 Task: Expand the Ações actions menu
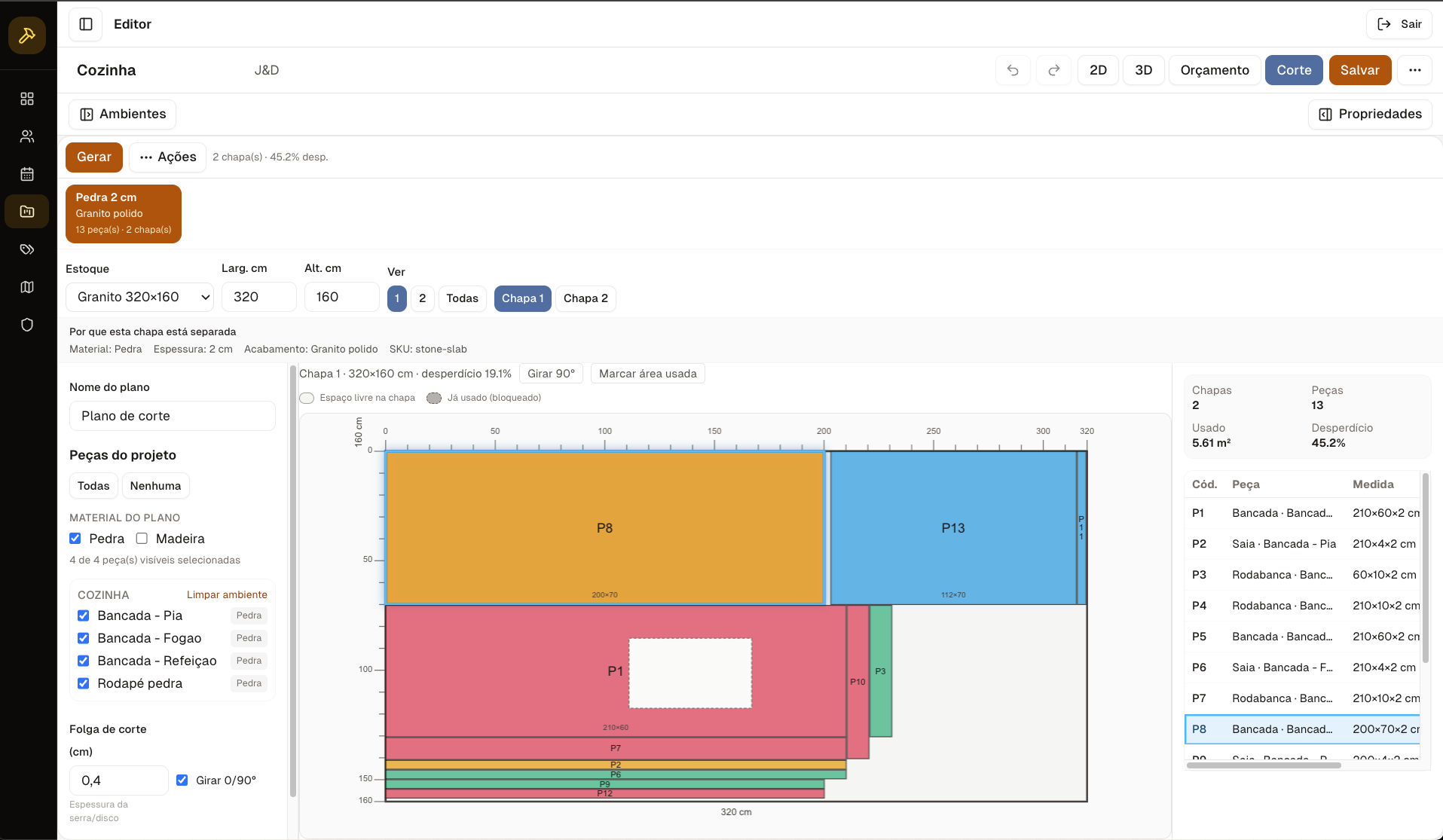167,157
